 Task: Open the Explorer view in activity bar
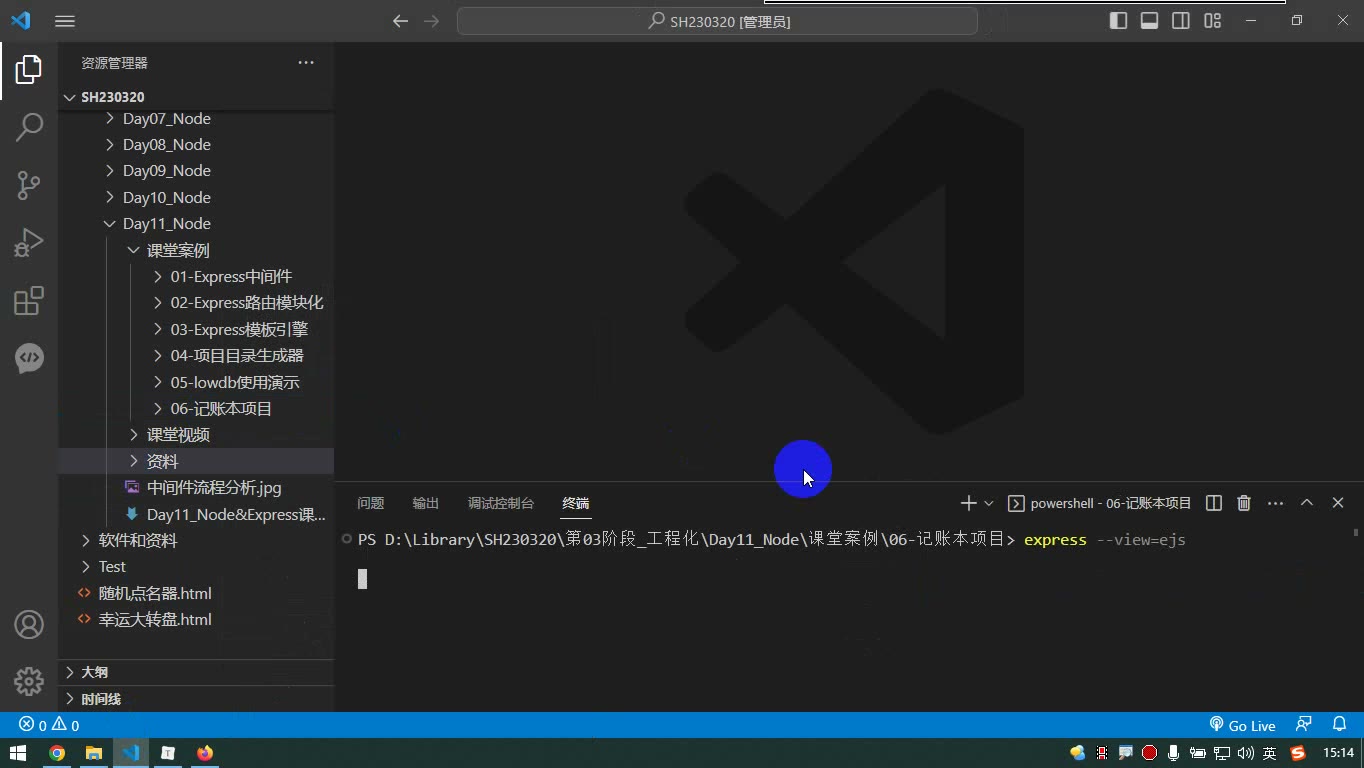point(29,69)
